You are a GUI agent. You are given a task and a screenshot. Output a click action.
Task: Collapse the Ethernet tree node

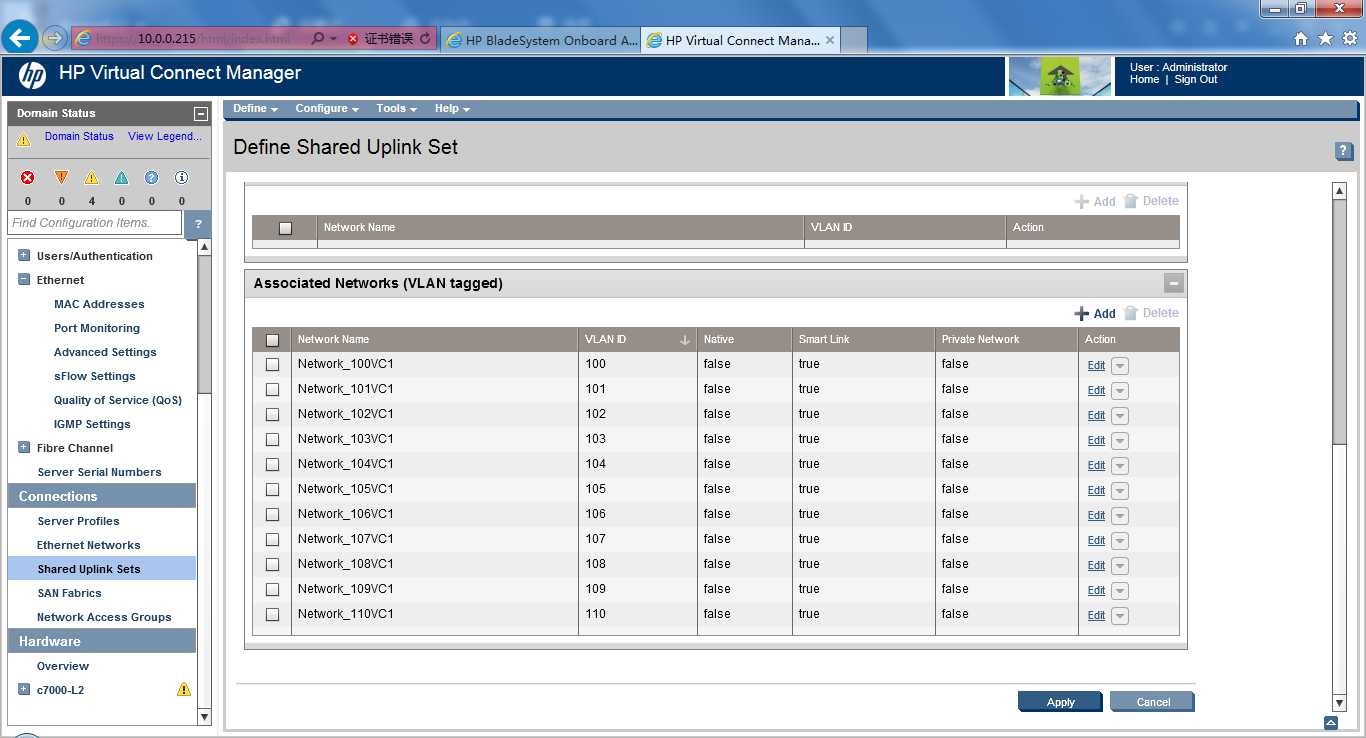point(24,280)
